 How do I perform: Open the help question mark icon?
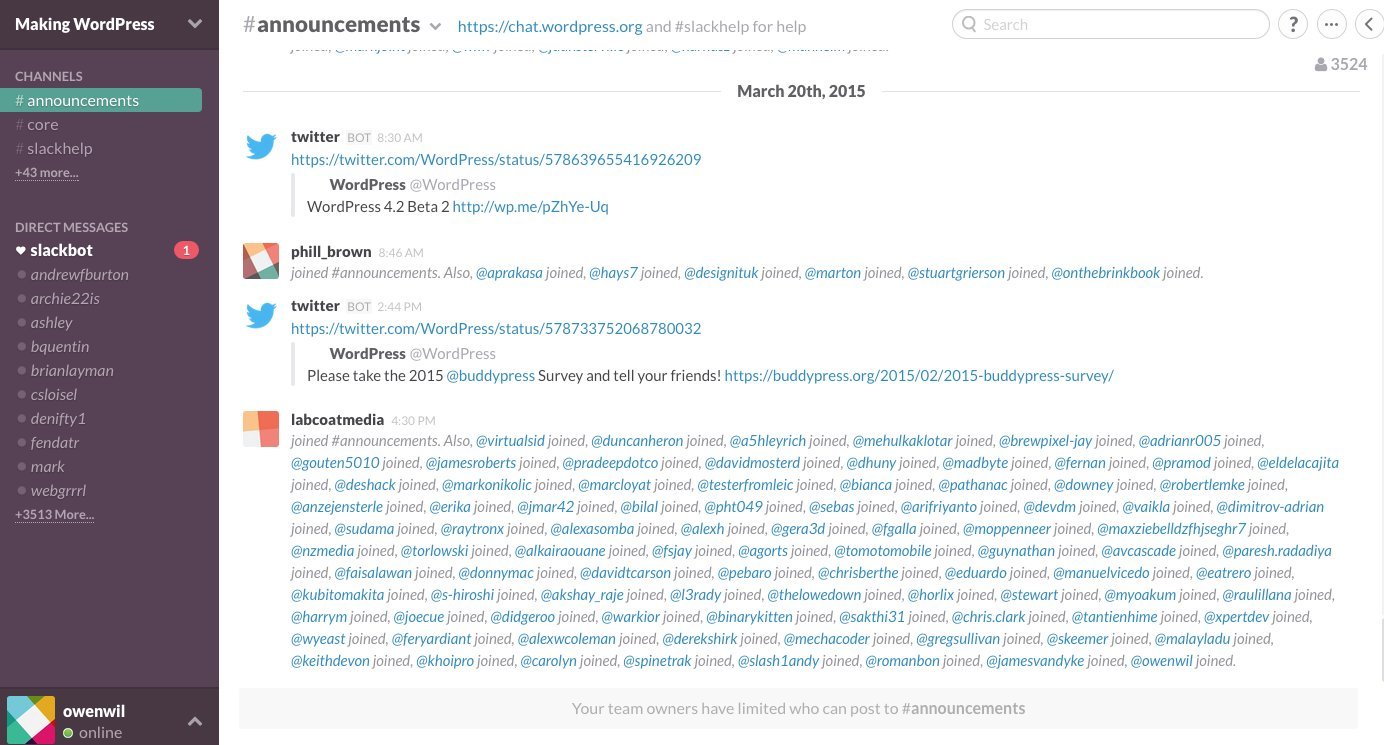[x=1294, y=24]
